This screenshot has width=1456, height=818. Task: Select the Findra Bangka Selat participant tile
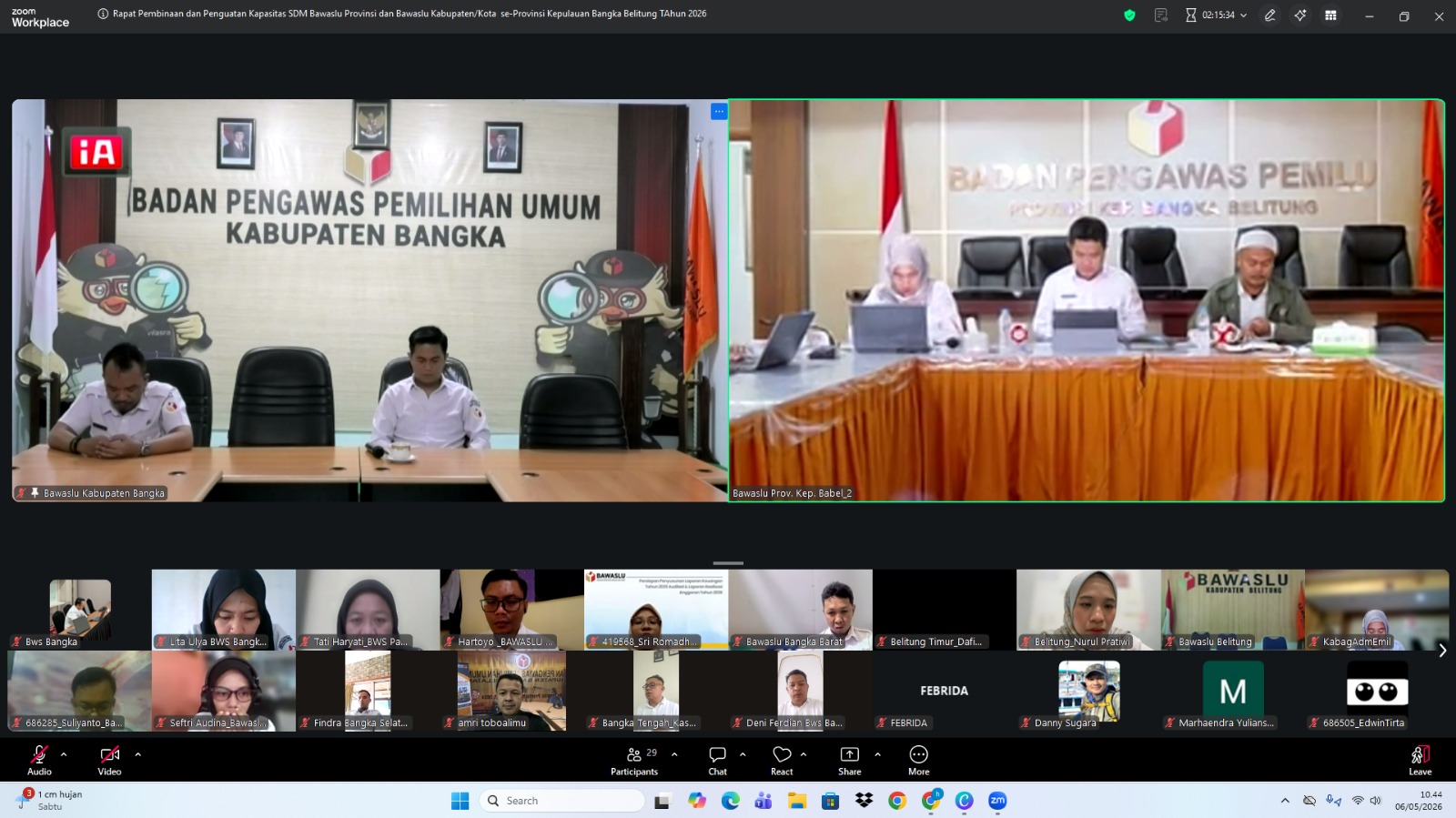[x=368, y=691]
